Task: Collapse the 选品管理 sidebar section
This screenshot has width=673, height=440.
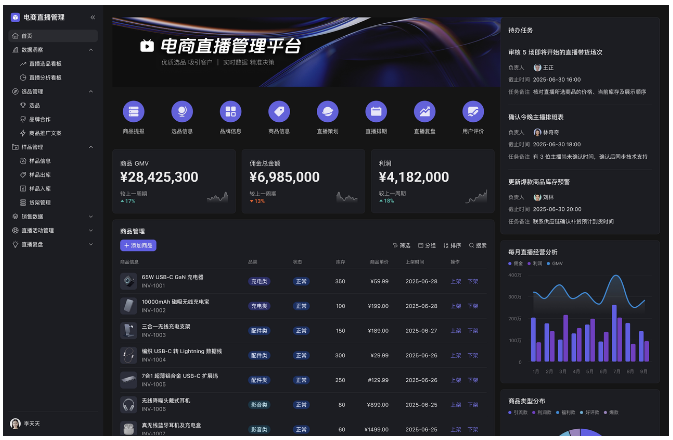Action: click(91, 91)
